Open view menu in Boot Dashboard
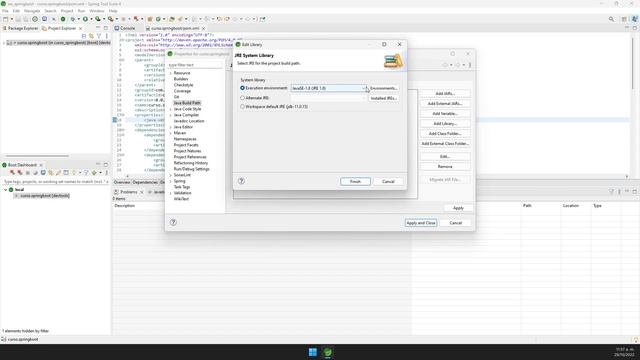640x360 pixels. 107,173
